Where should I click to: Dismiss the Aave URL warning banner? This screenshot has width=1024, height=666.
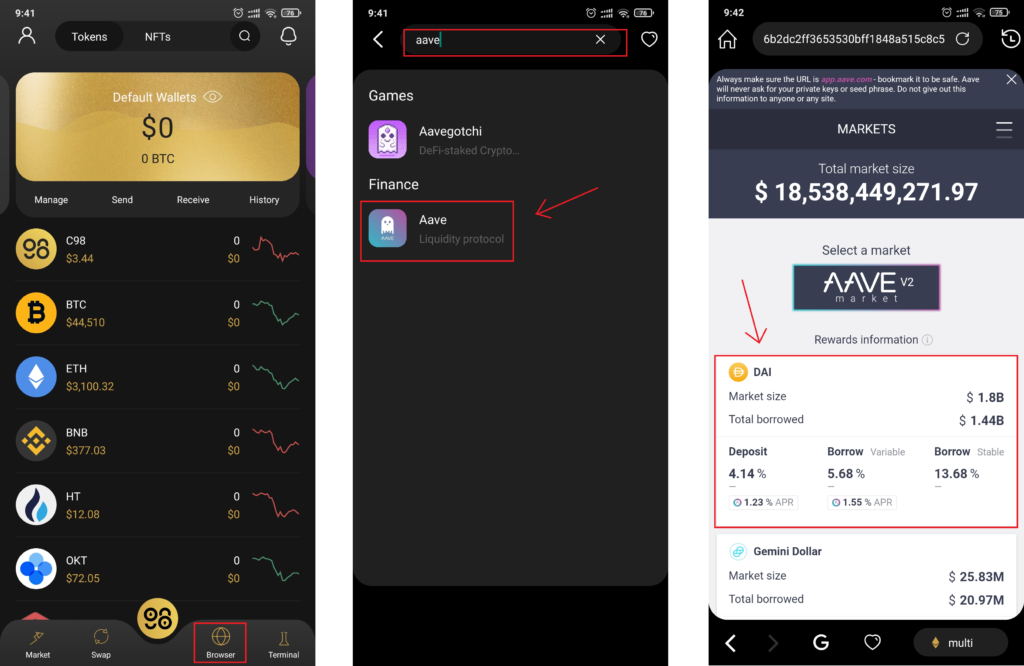(1011, 79)
